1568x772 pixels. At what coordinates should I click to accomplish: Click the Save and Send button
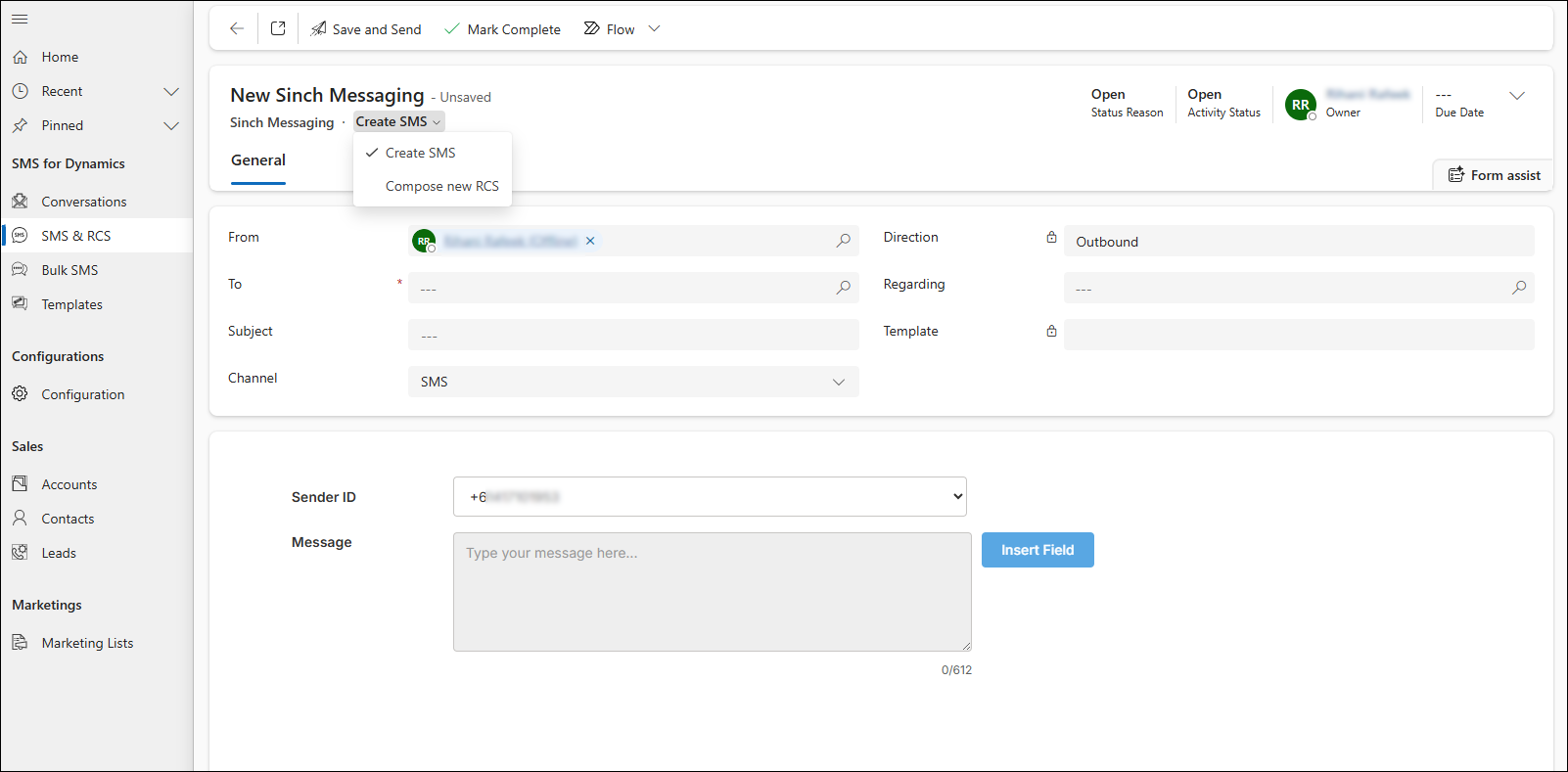tap(366, 29)
